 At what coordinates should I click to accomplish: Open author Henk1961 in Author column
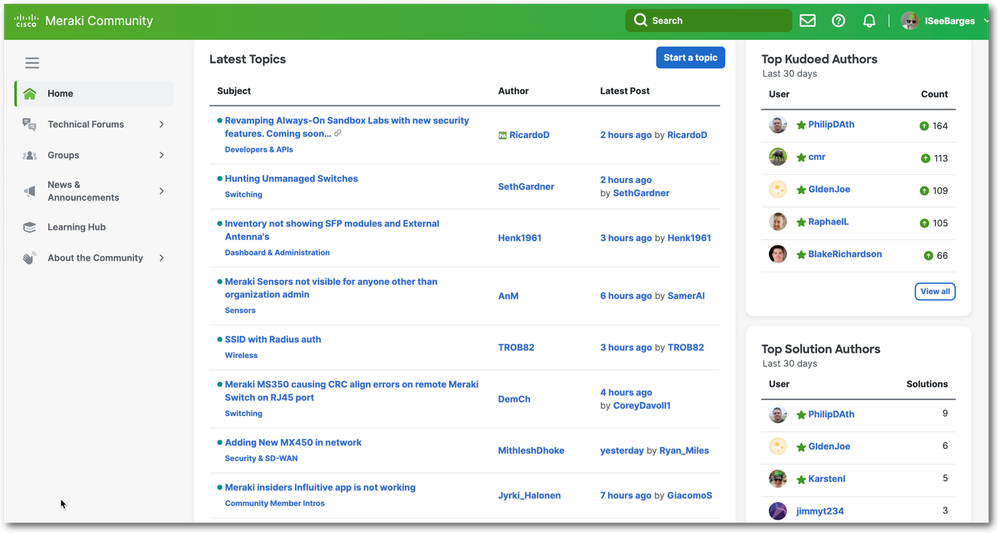(x=520, y=238)
